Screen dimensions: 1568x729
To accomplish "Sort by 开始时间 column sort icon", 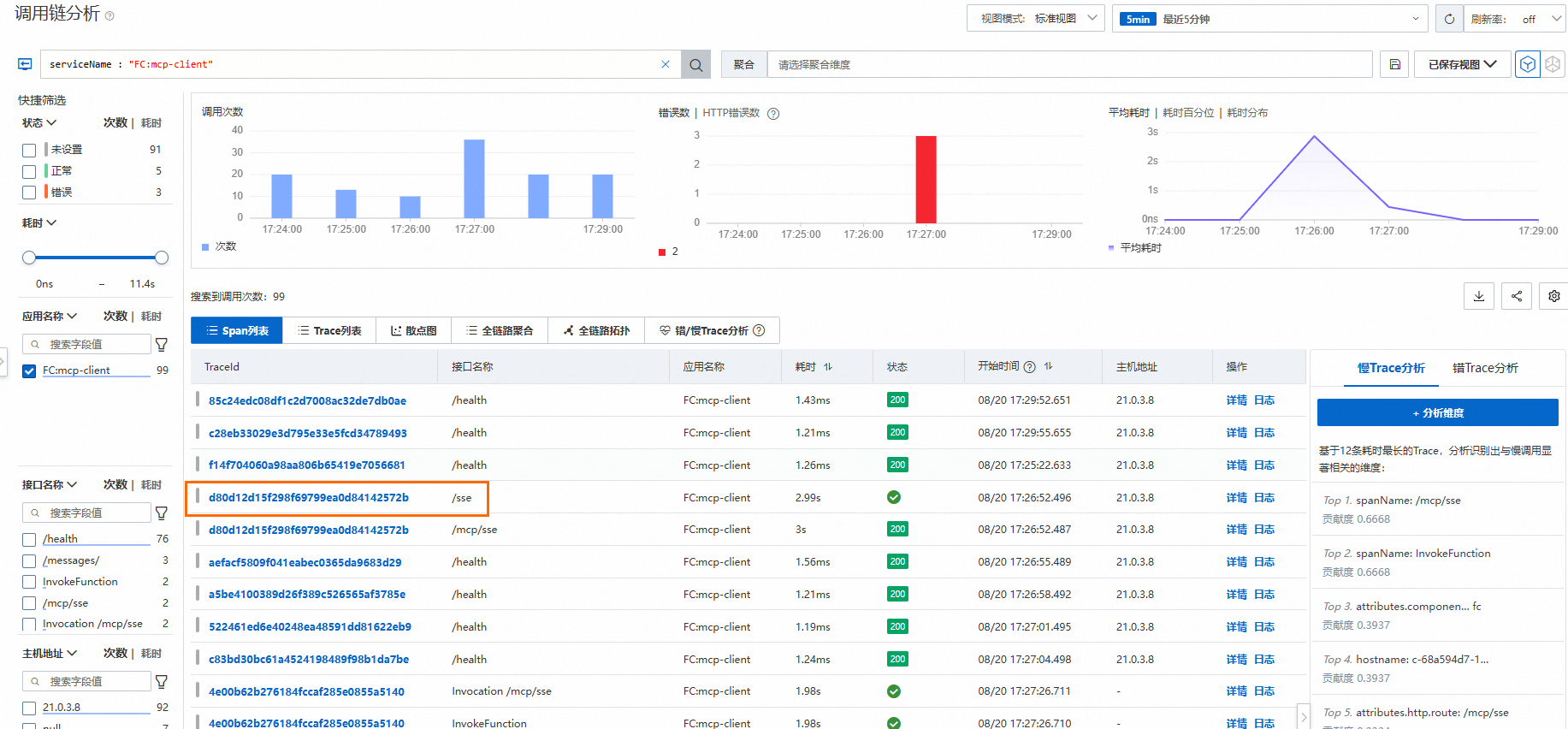I will point(1049,366).
